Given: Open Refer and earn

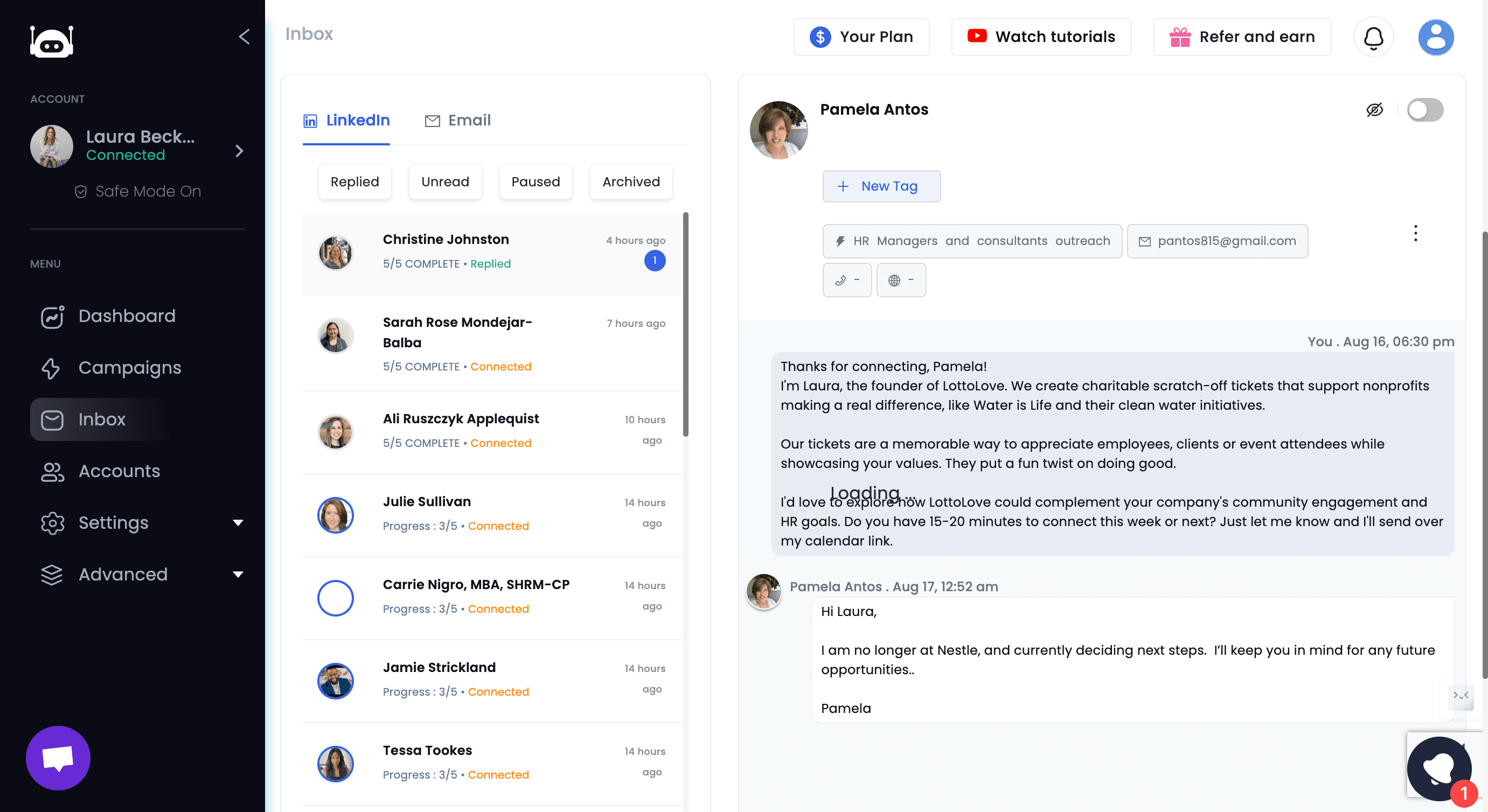Looking at the screenshot, I should [x=1242, y=37].
